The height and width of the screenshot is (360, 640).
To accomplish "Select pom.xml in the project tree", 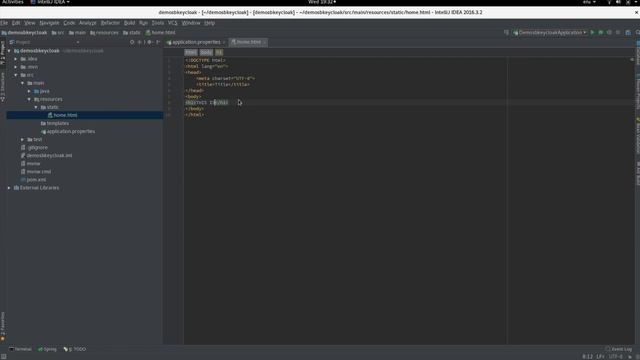I will click(33, 180).
